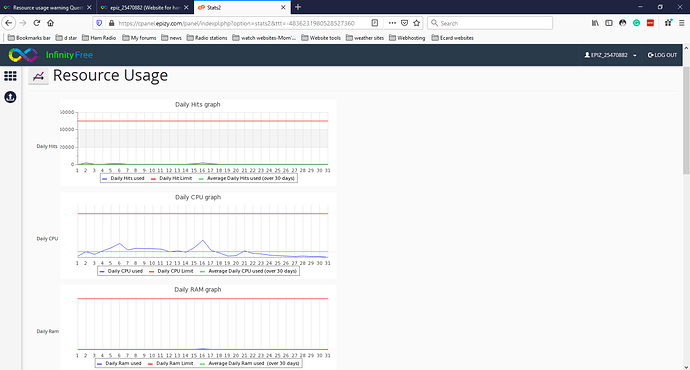Switch to Resource usage warning tab

[48, 7]
